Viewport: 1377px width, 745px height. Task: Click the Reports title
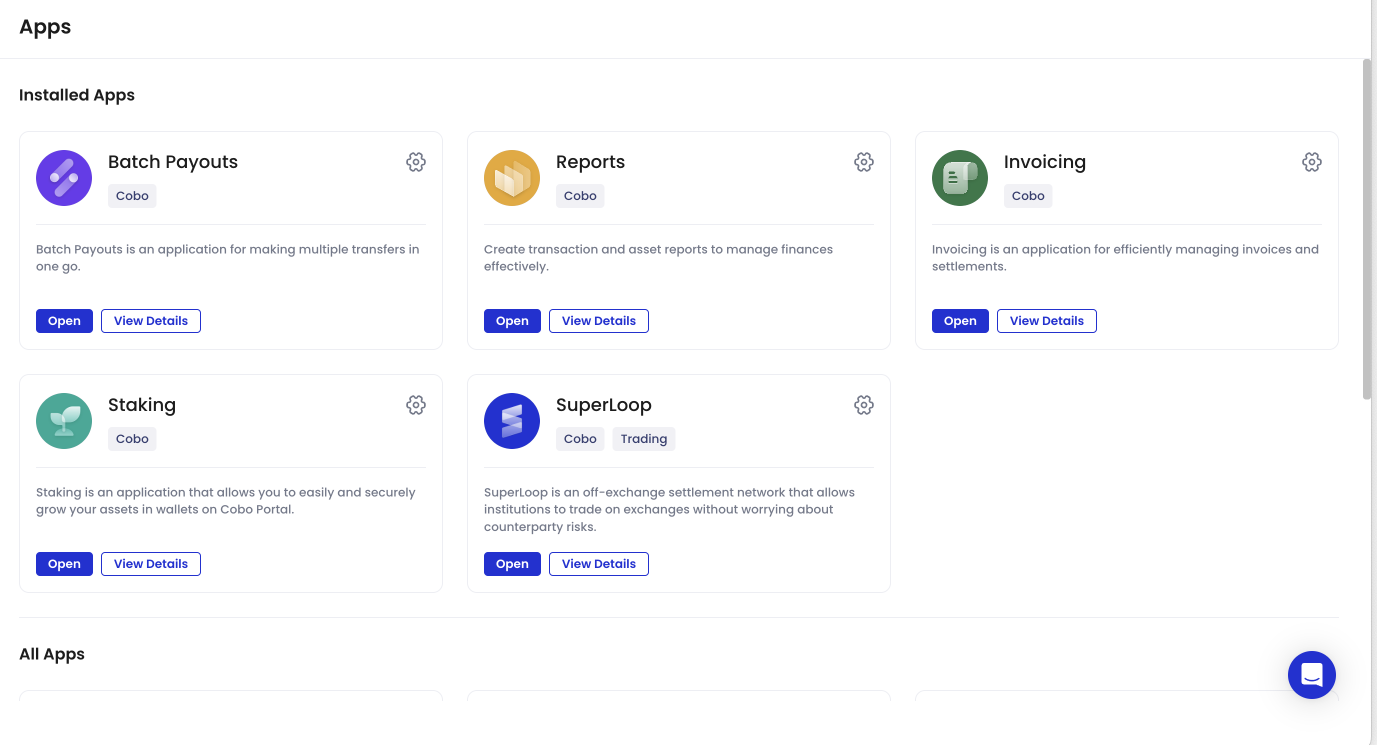click(x=590, y=162)
